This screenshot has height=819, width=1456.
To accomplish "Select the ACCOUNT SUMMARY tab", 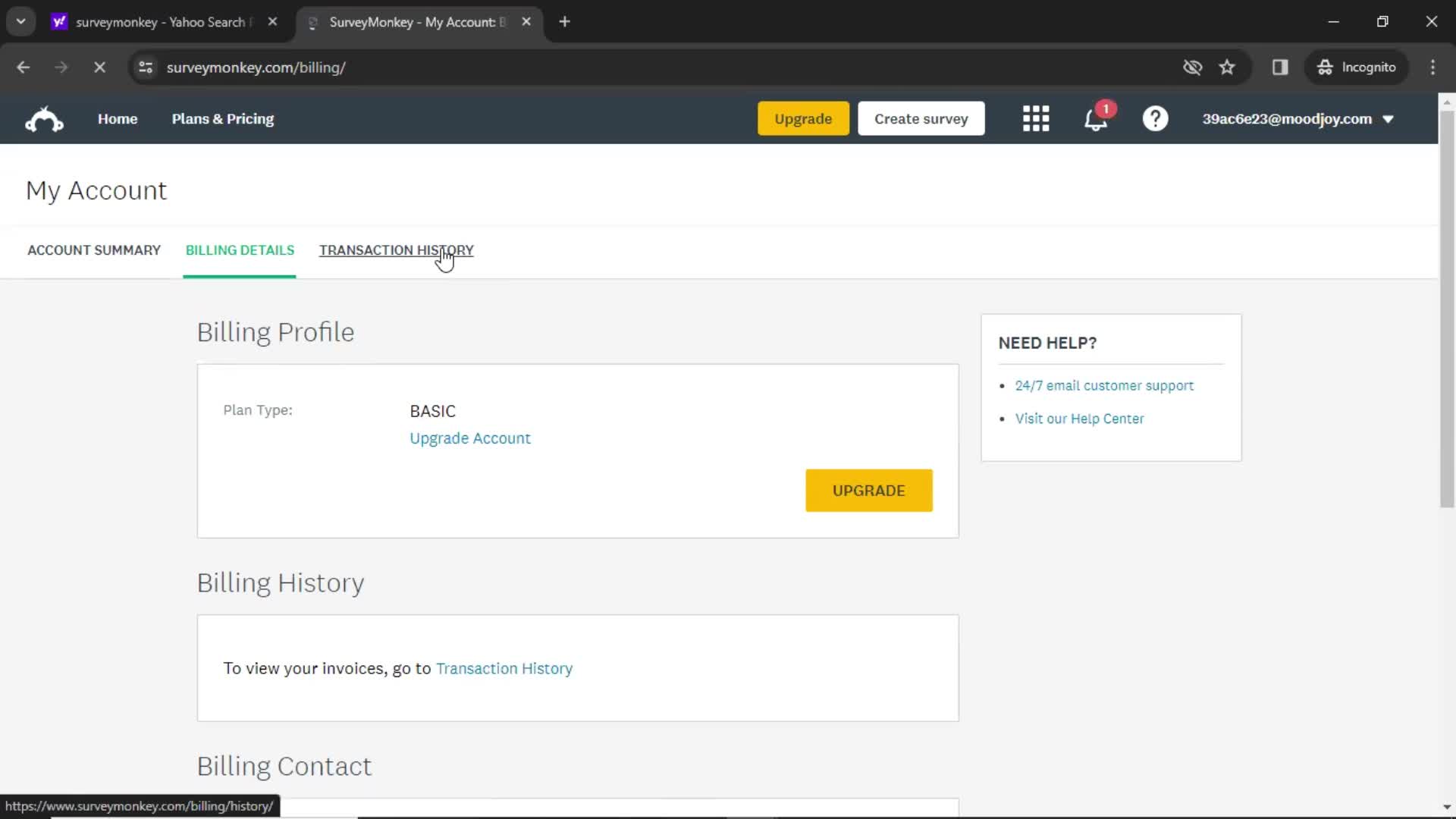I will [x=94, y=250].
